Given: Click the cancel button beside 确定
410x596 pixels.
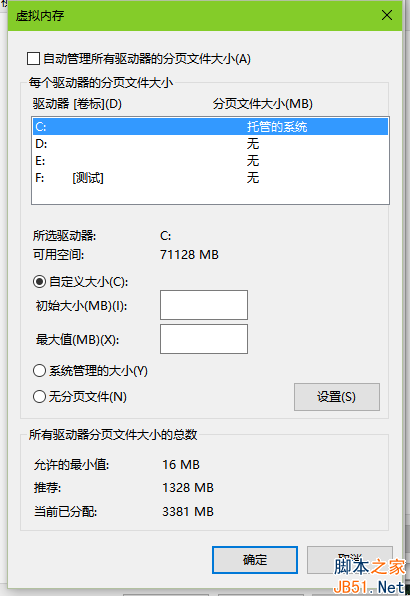Looking at the screenshot, I should tap(350, 560).
